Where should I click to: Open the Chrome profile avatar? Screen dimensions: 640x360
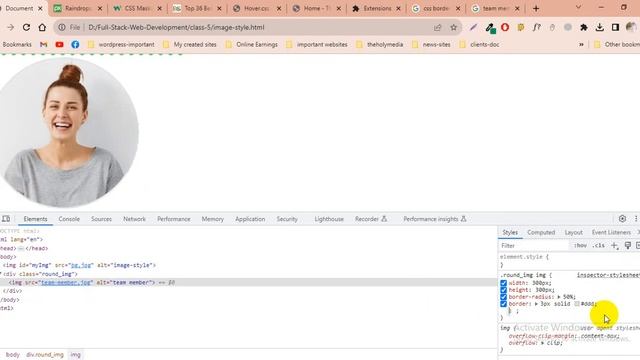tap(631, 27)
